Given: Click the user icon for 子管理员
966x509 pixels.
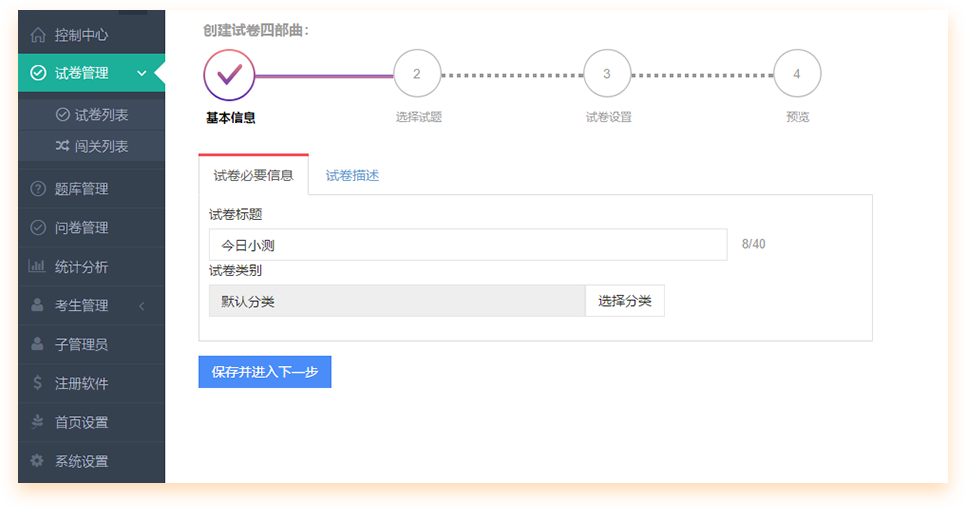Looking at the screenshot, I should [38, 343].
